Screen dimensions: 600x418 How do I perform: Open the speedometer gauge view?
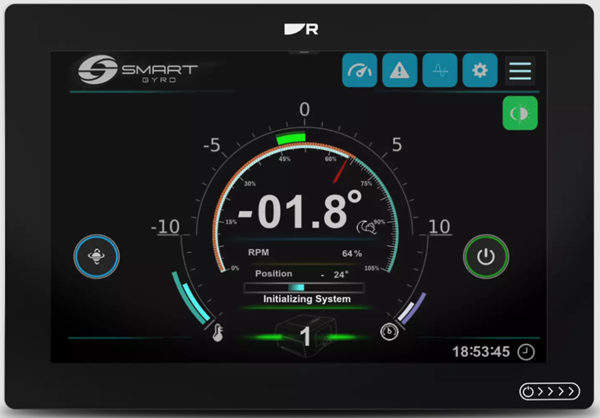[x=360, y=71]
